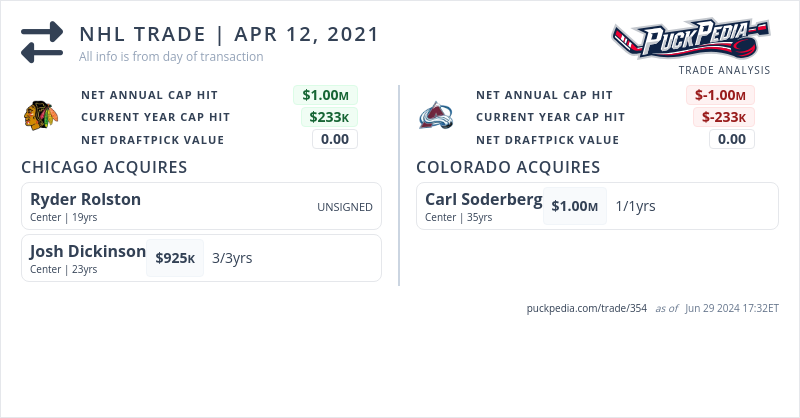
Task: Click Josh Dickinson's $925K cap hit badge
Action: (x=175, y=258)
